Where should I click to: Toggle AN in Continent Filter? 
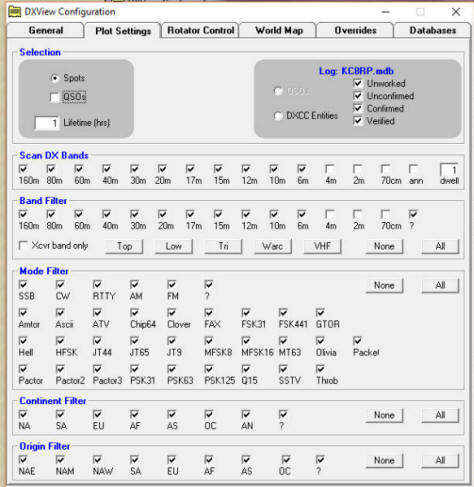click(x=246, y=414)
